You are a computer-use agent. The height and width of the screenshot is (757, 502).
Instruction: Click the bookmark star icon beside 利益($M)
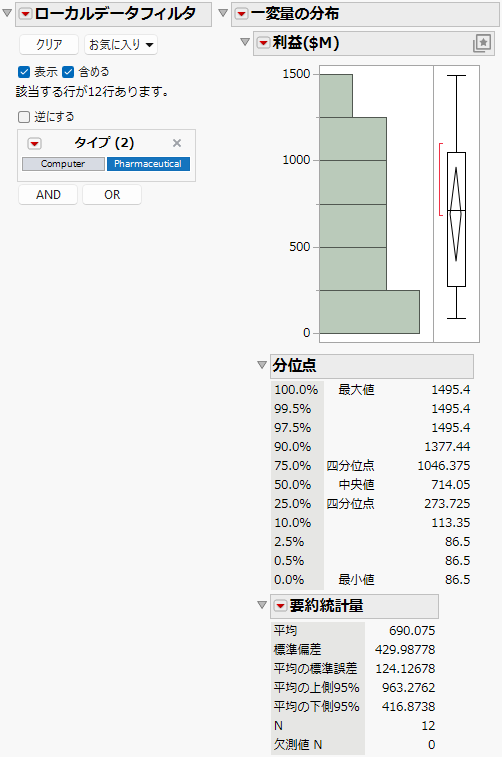tap(482, 43)
